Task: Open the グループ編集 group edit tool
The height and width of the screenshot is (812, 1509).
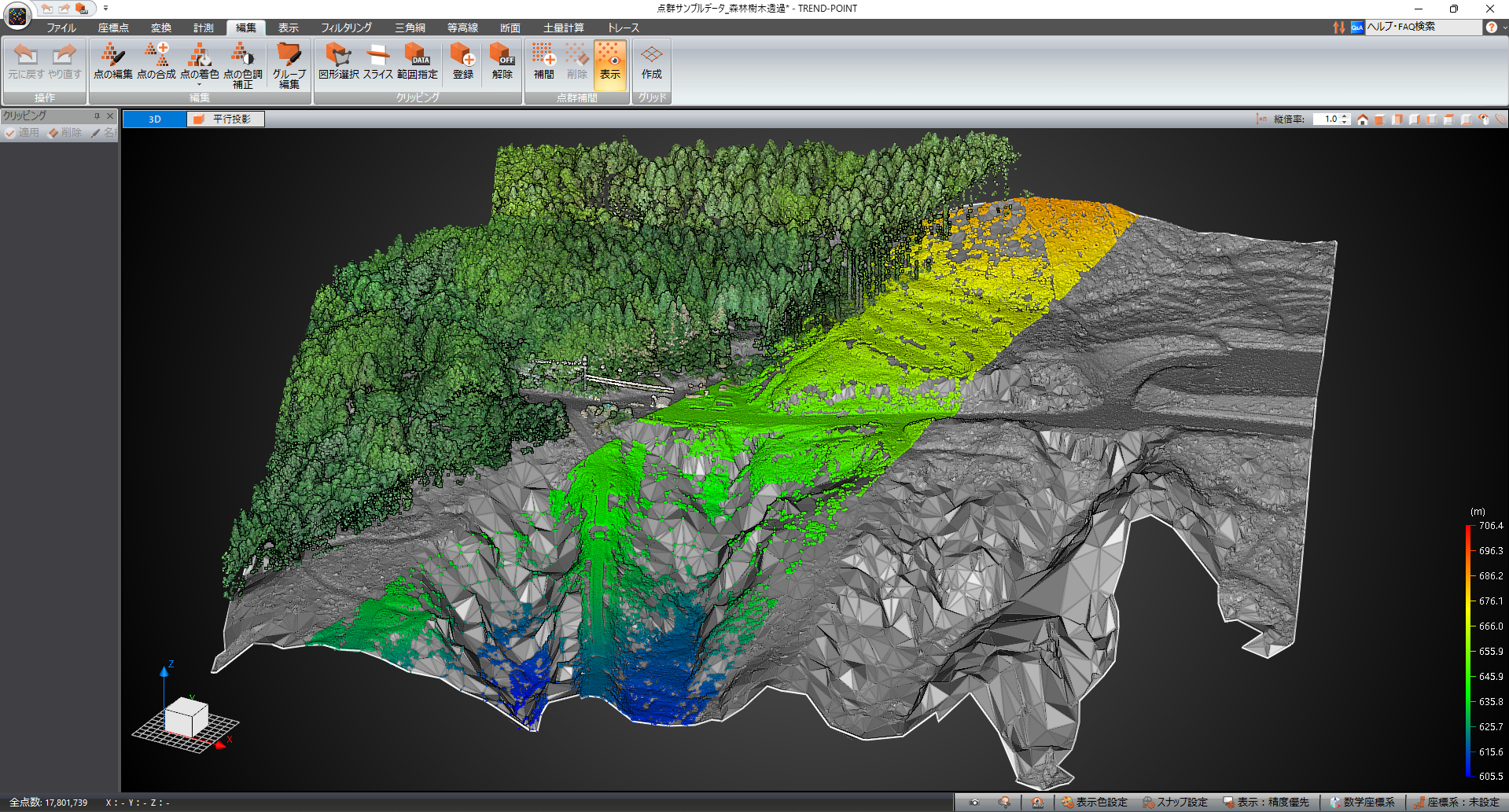Action: point(289,65)
